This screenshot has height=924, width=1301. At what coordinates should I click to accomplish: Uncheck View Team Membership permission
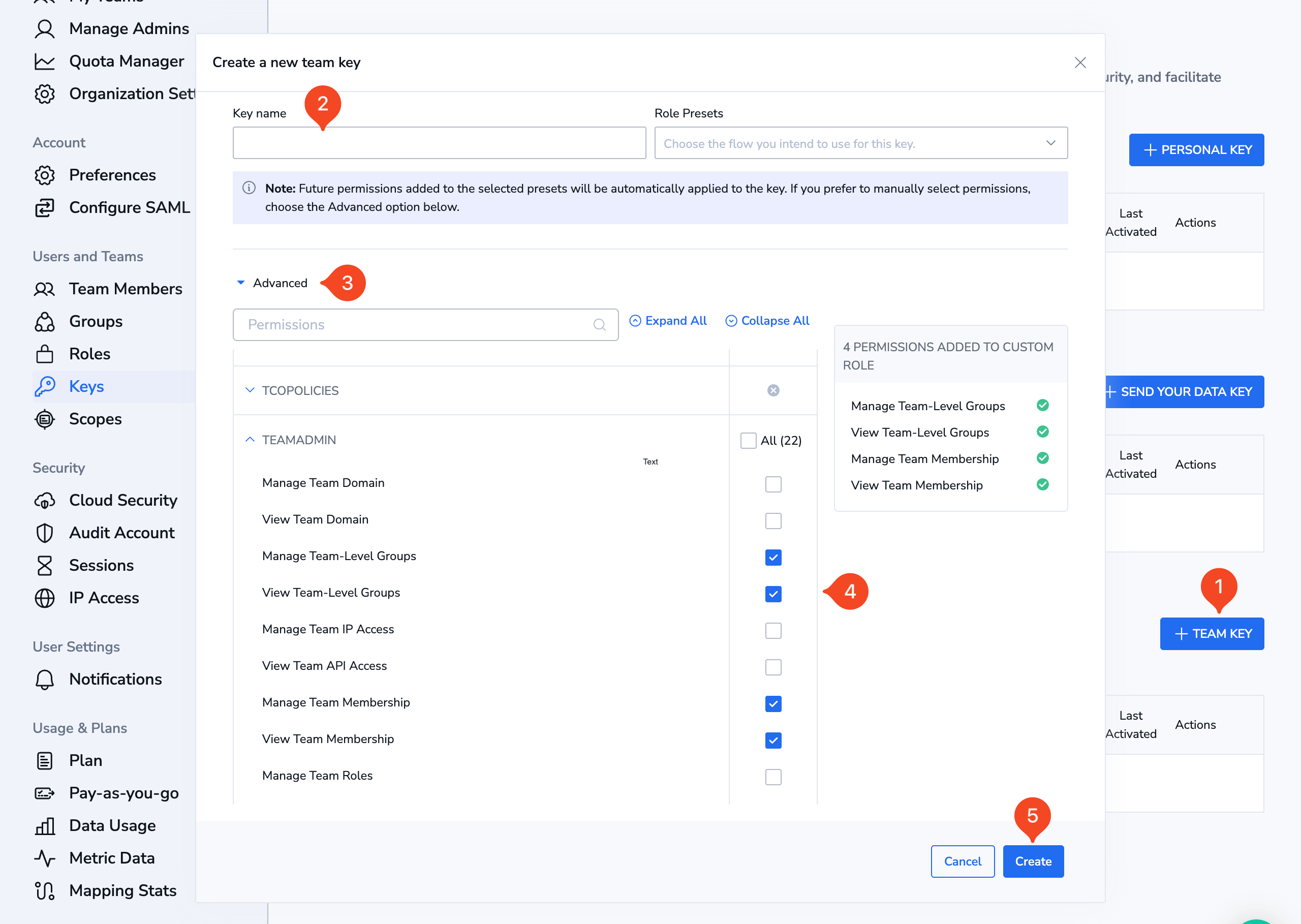click(x=773, y=740)
